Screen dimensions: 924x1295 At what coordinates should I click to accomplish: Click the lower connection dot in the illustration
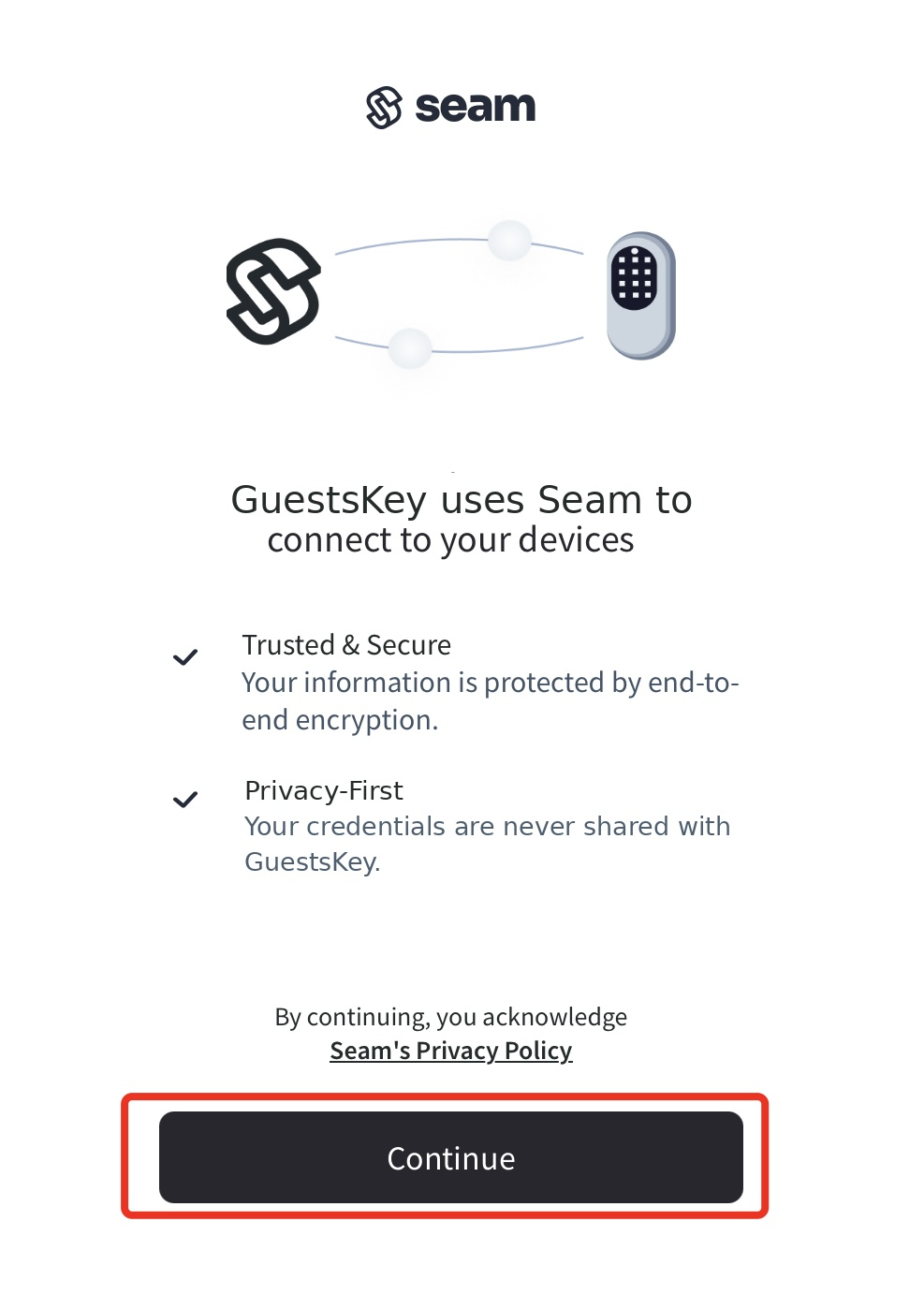point(410,347)
